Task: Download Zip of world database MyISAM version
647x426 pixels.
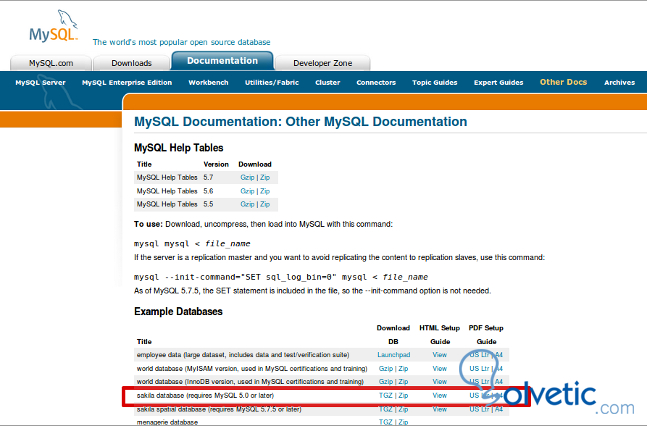Action: 403,369
